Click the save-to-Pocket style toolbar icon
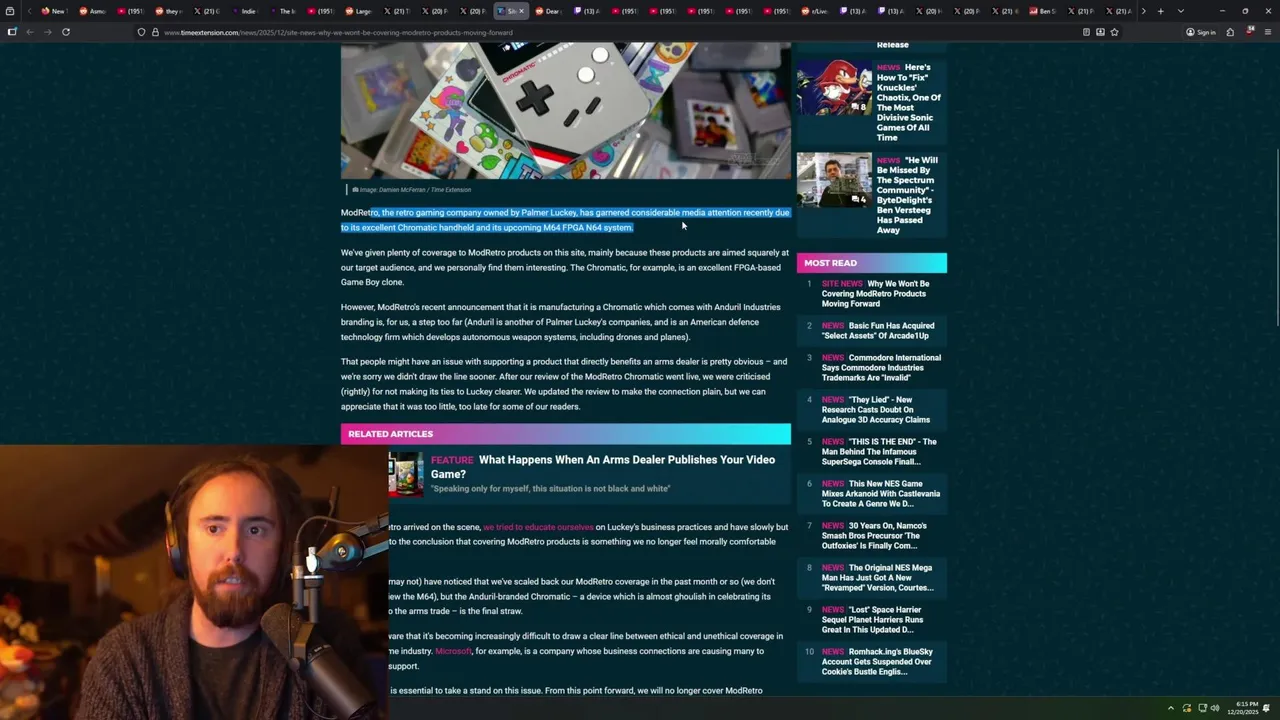1280x720 pixels. pos(1100,32)
